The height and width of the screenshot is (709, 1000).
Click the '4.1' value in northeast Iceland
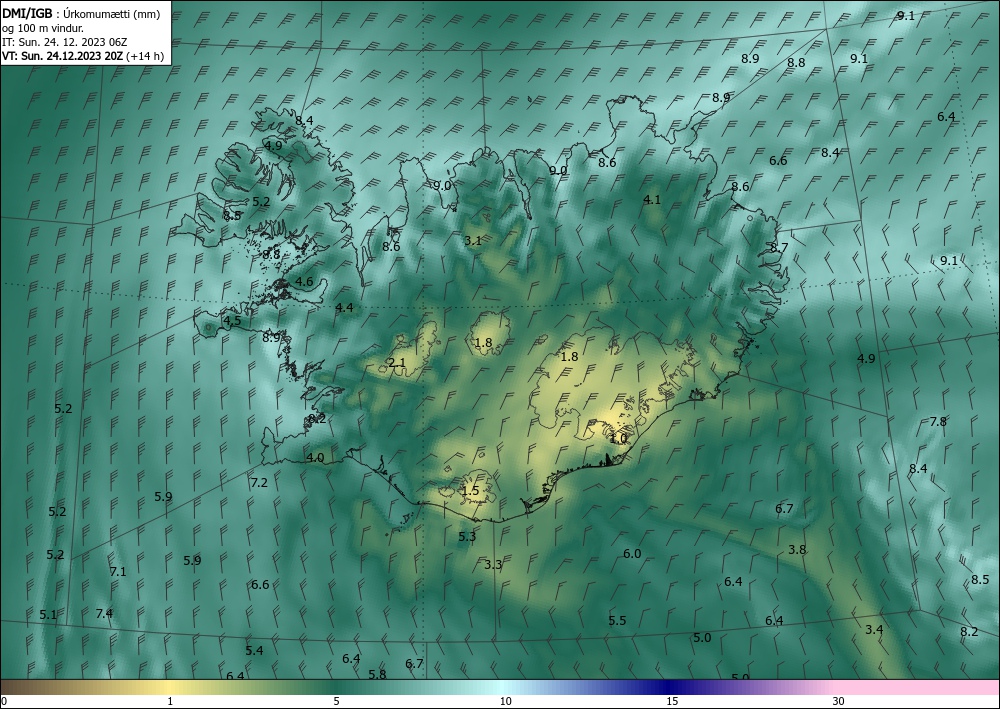point(652,200)
